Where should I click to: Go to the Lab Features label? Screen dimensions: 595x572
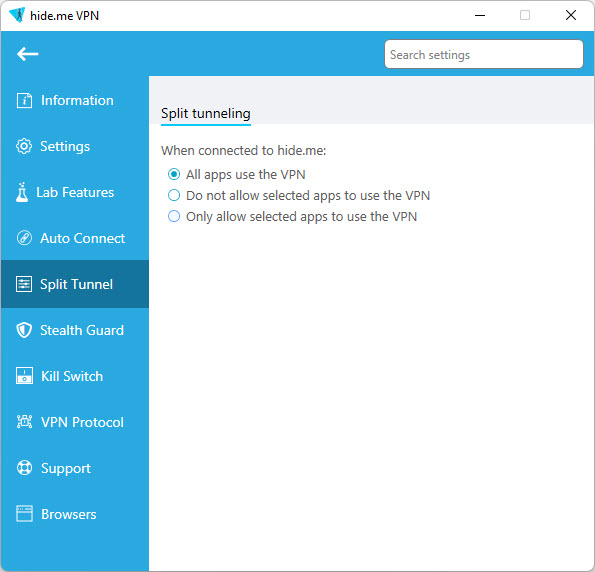coord(75,192)
